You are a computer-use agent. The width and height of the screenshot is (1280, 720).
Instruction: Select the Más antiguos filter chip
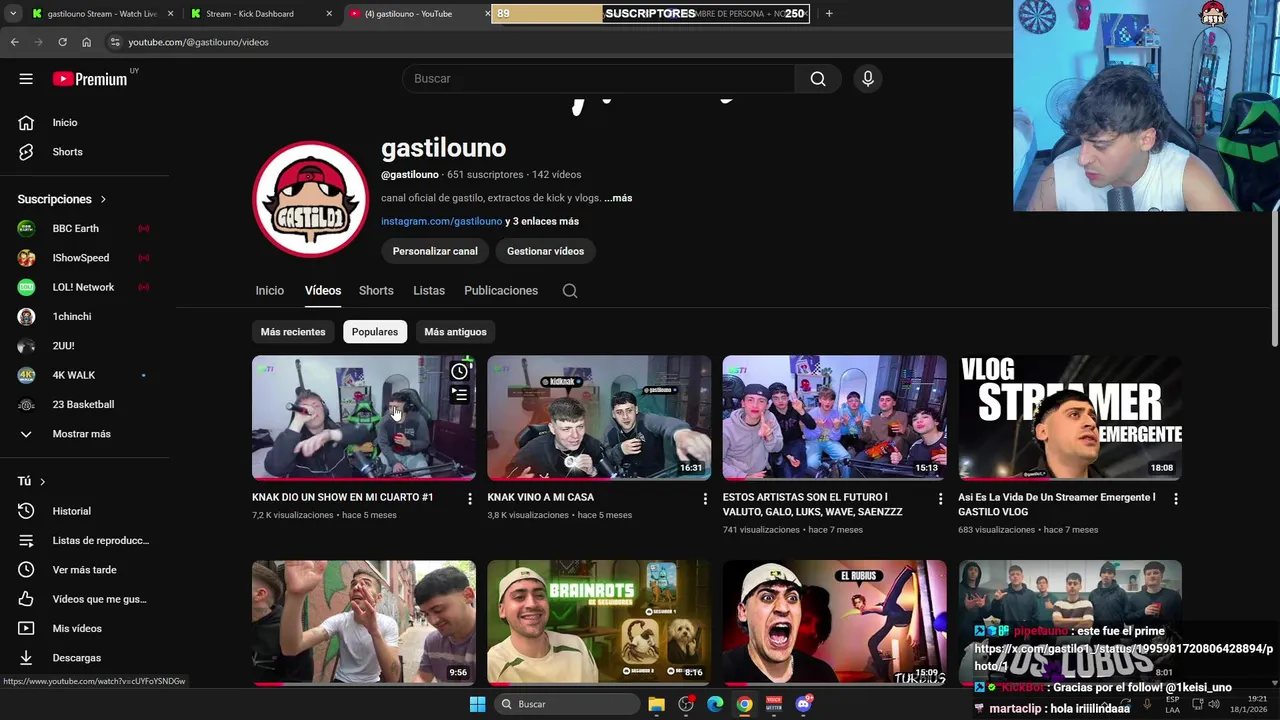(x=455, y=332)
